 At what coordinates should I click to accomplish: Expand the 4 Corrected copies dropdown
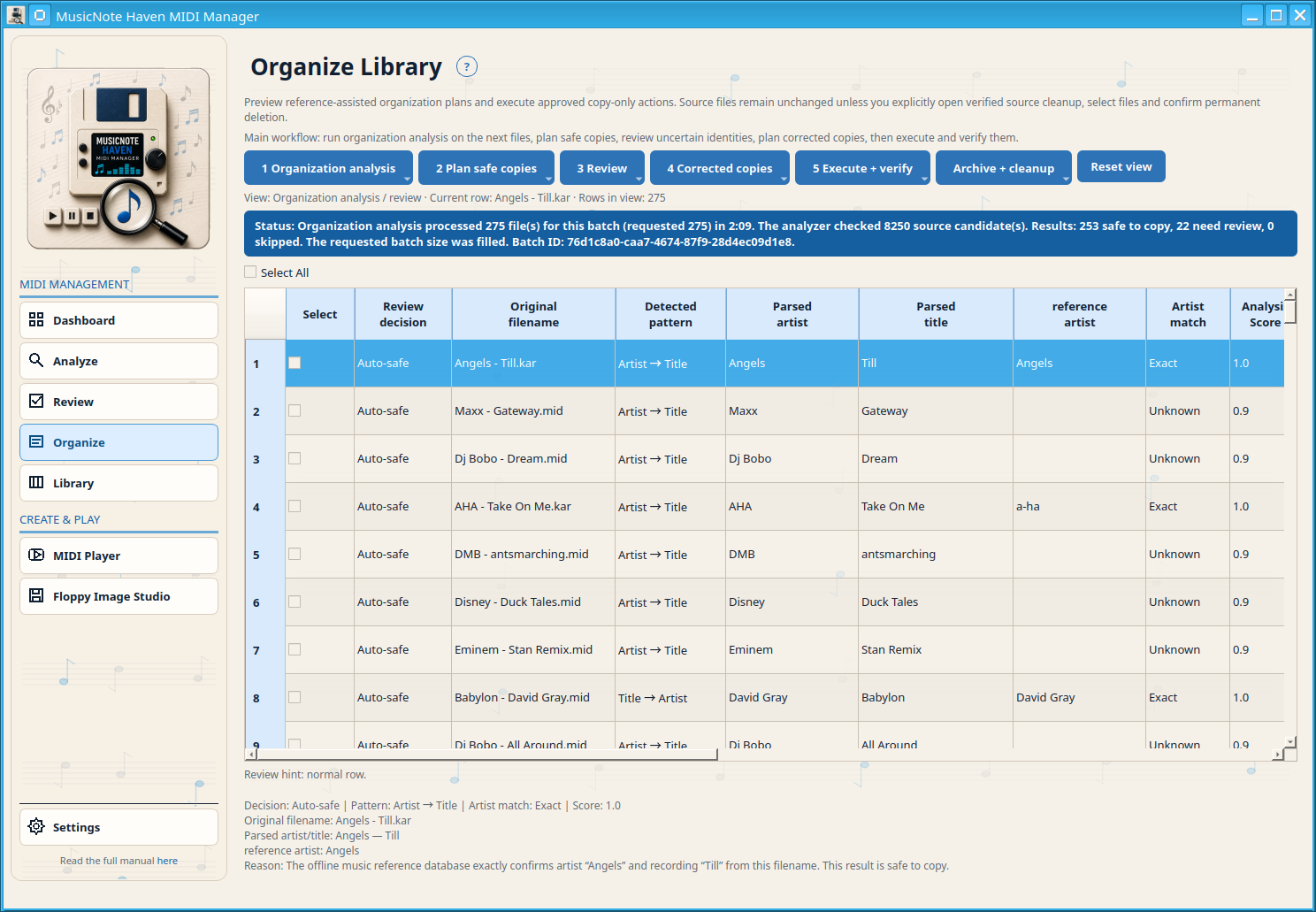(720, 168)
